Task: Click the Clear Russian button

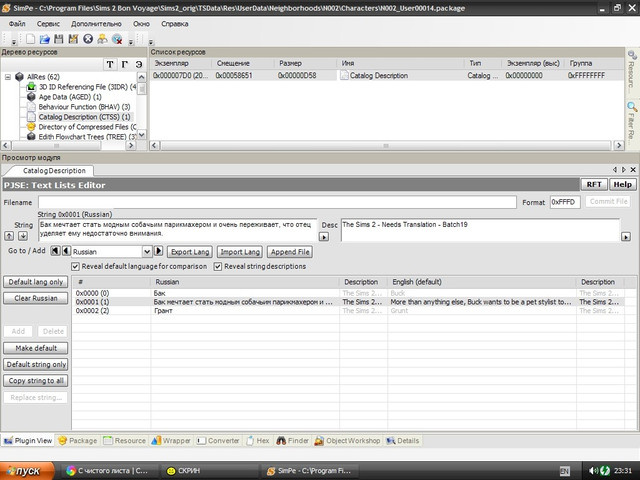Action: pyautogui.click(x=36, y=298)
